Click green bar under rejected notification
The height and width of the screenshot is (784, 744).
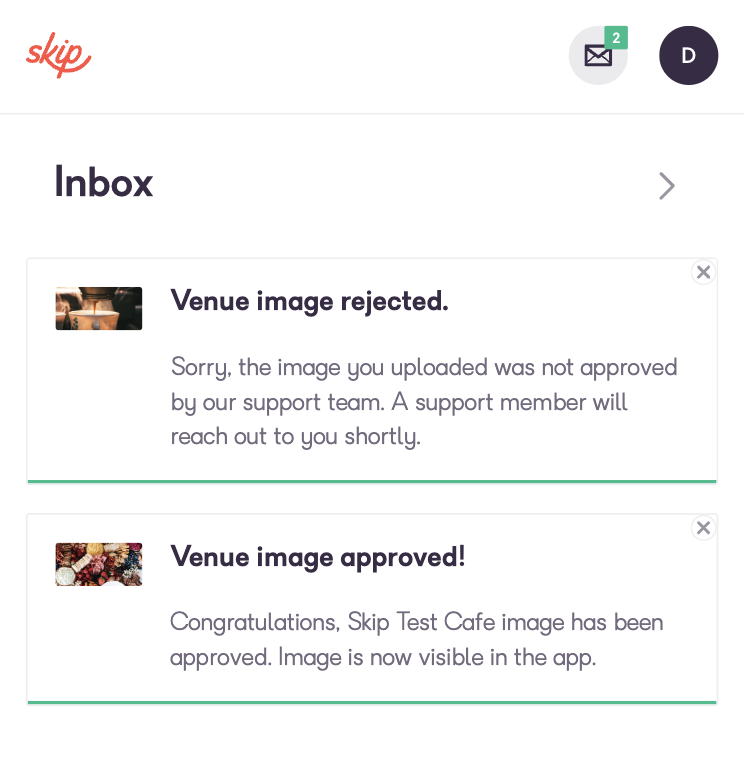tap(372, 482)
